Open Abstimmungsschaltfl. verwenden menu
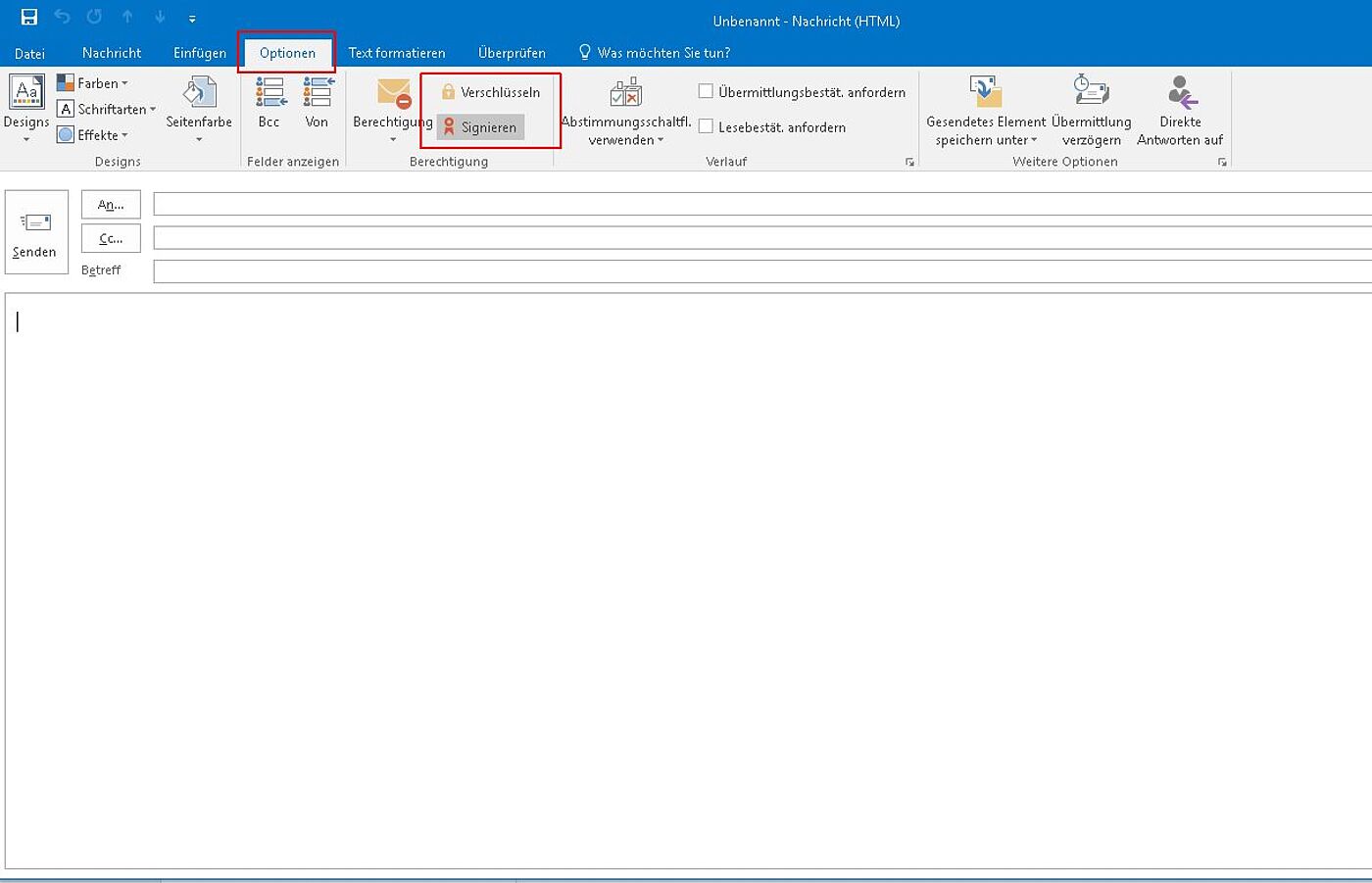The height and width of the screenshot is (883, 1372). pos(626,110)
